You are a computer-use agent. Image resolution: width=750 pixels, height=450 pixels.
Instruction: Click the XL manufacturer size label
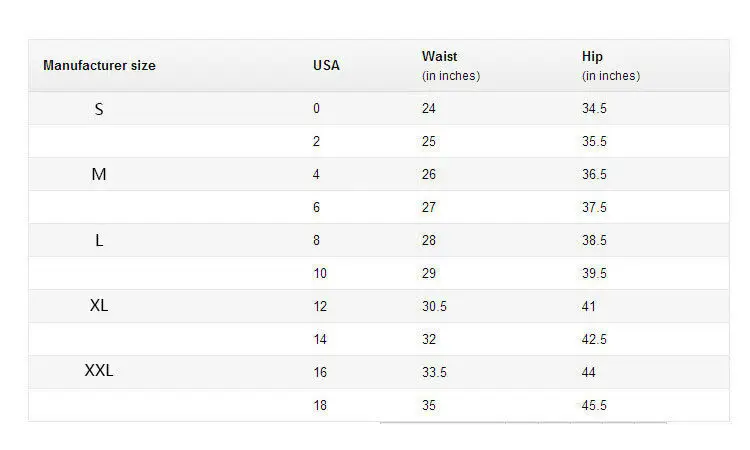coord(99,305)
